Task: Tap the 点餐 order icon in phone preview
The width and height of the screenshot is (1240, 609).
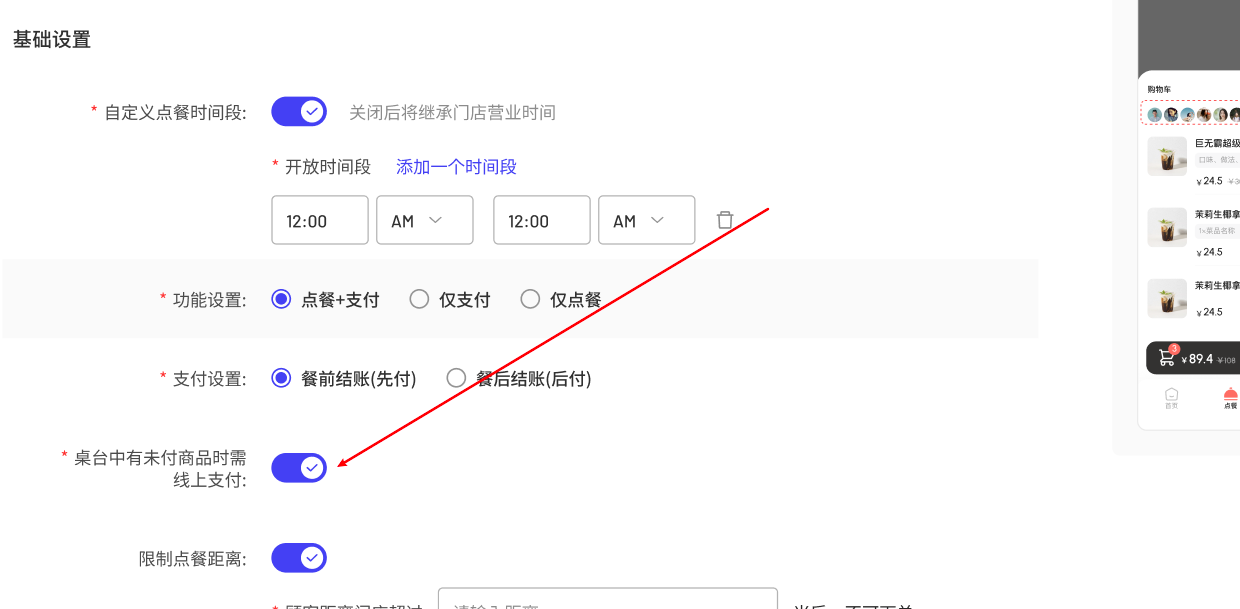Action: click(x=1230, y=398)
